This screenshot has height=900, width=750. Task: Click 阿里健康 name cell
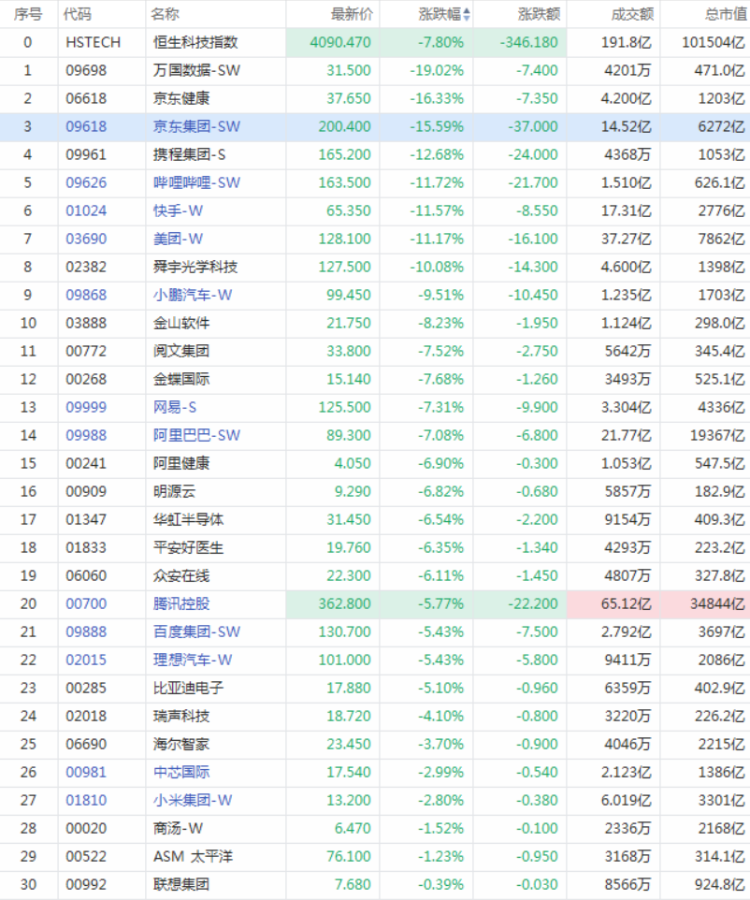pos(181,463)
